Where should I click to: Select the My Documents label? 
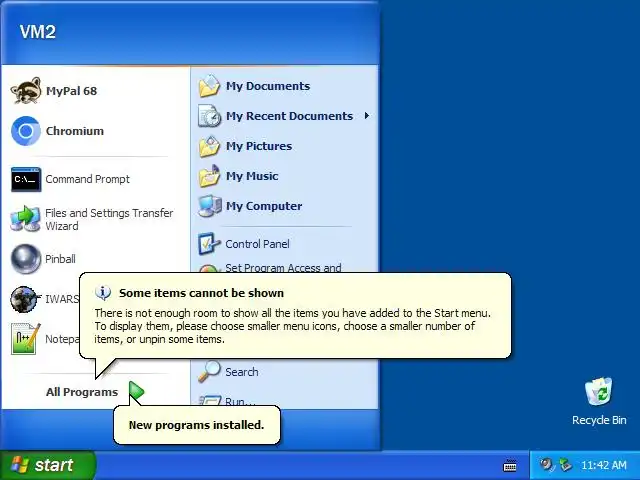pos(268,86)
